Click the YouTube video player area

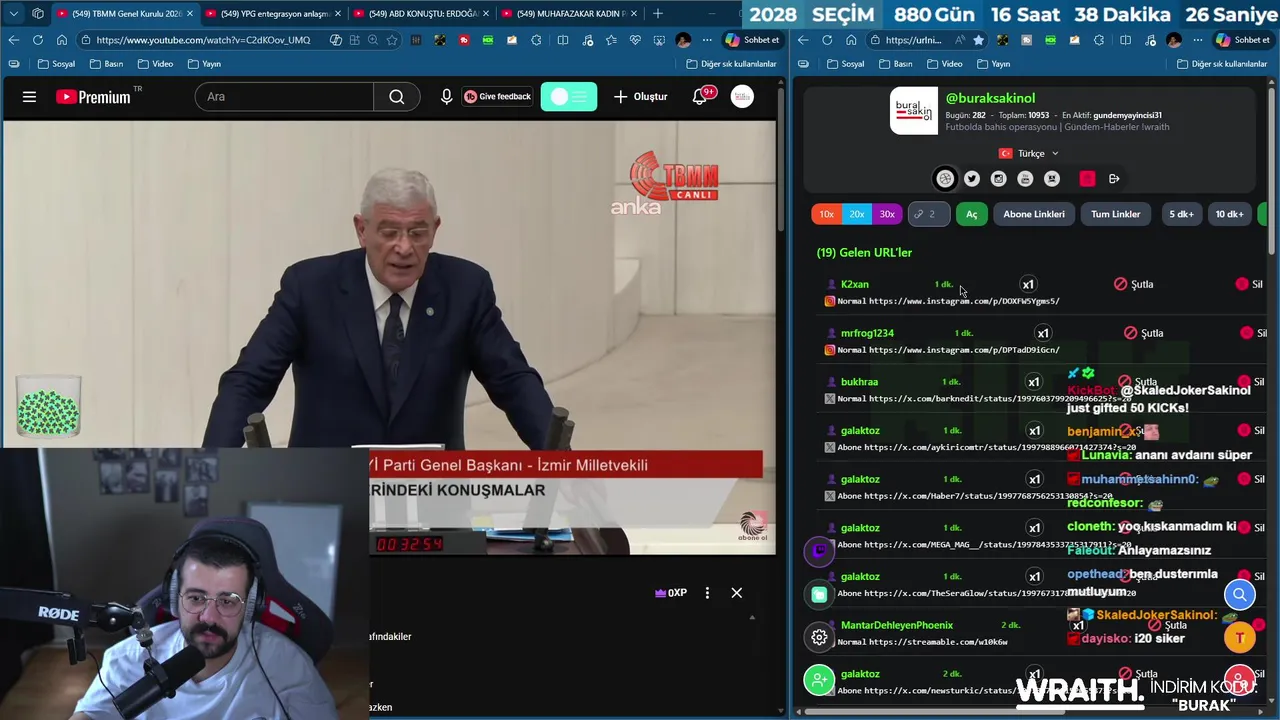[x=389, y=337]
